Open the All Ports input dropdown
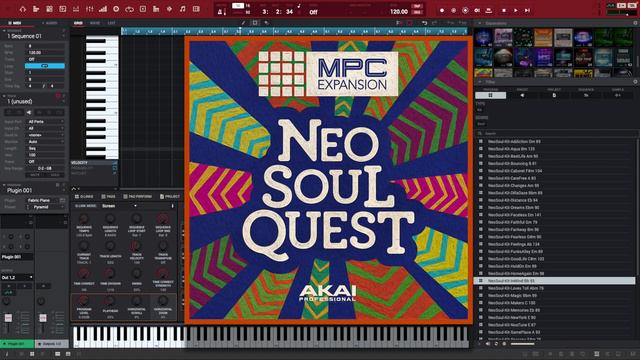Image resolution: width=640 pixels, height=360 pixels. tap(45, 122)
